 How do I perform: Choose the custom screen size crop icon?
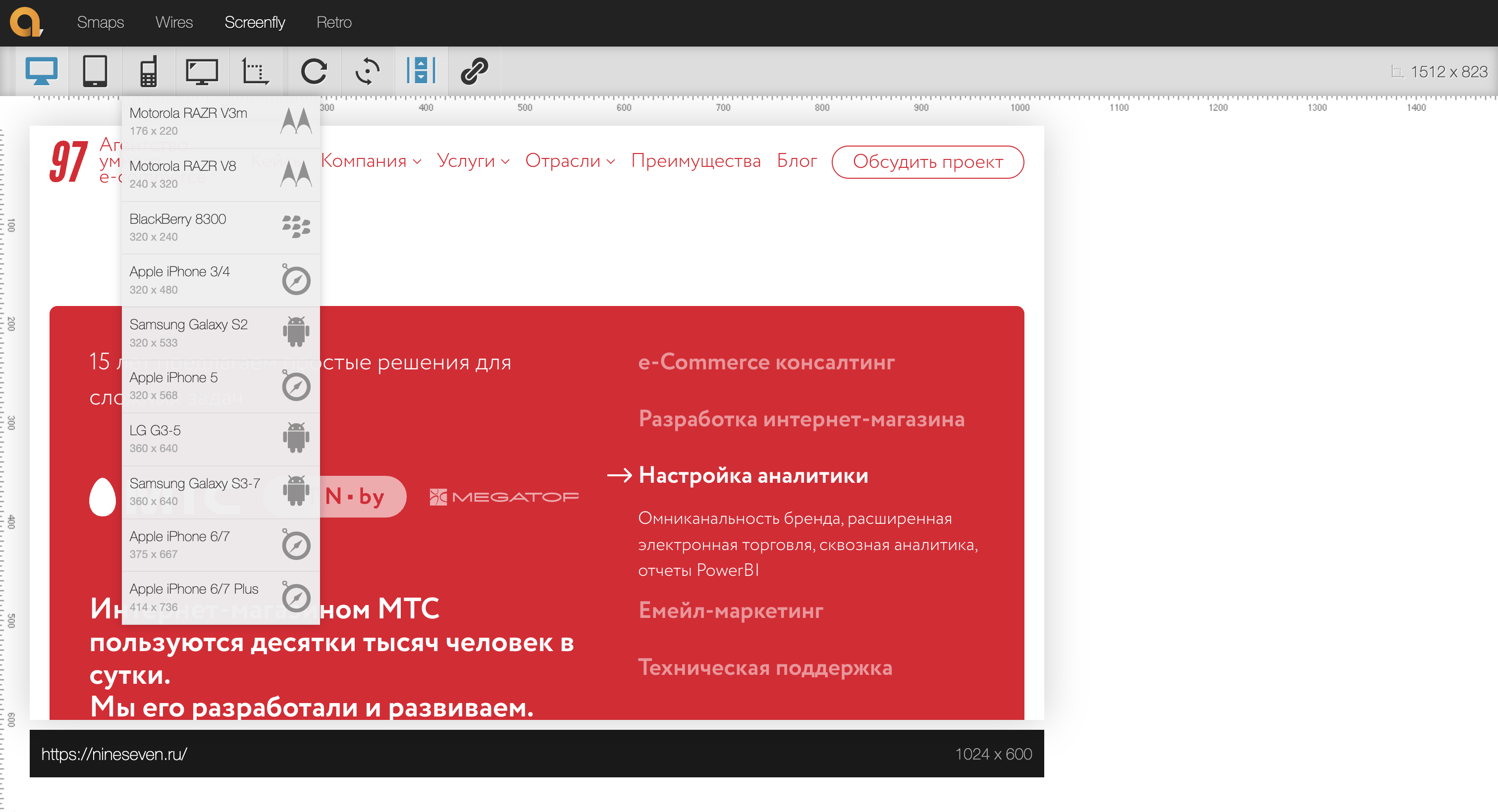[x=255, y=71]
